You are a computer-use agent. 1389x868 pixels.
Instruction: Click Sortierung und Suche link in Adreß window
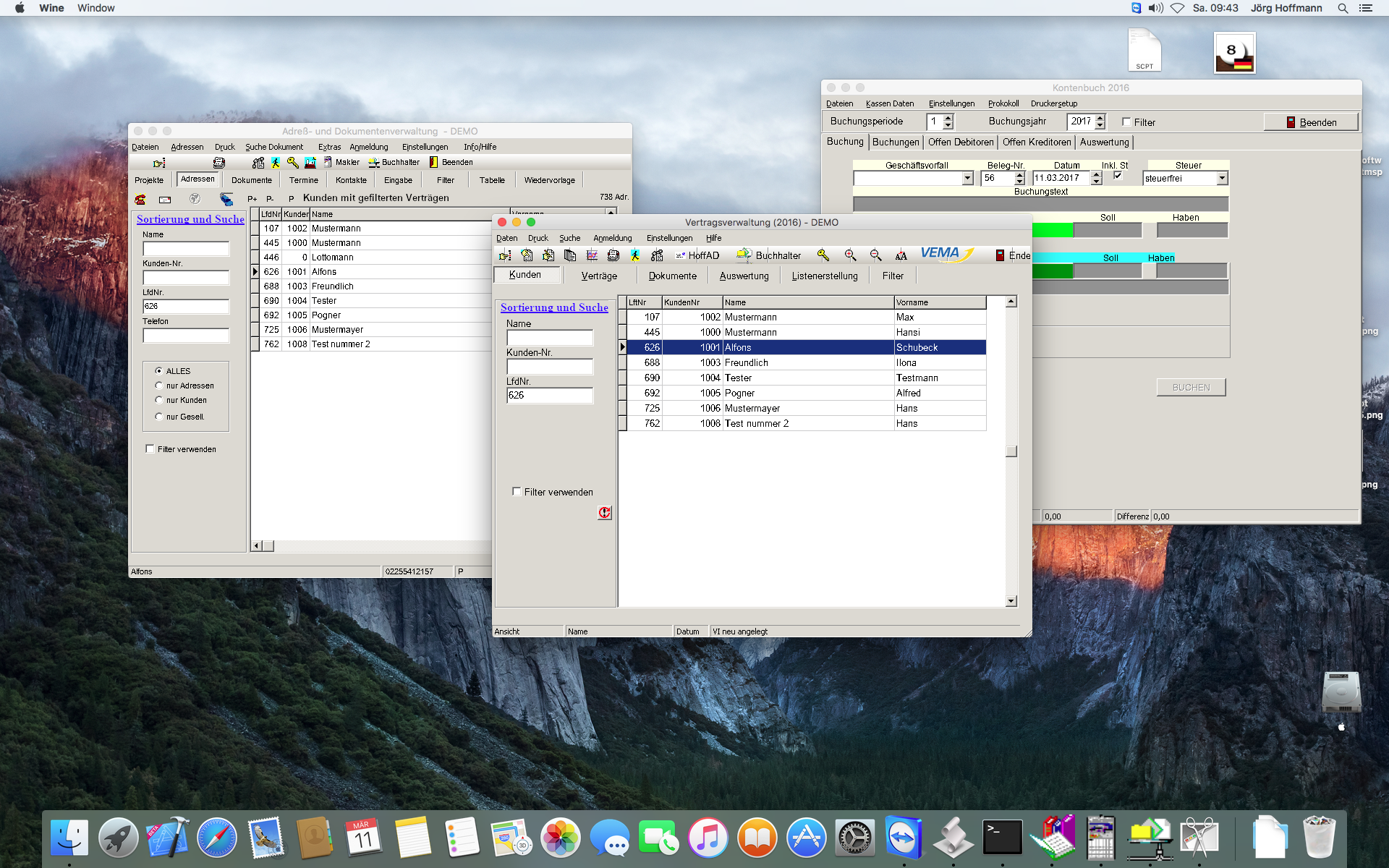coord(190,219)
